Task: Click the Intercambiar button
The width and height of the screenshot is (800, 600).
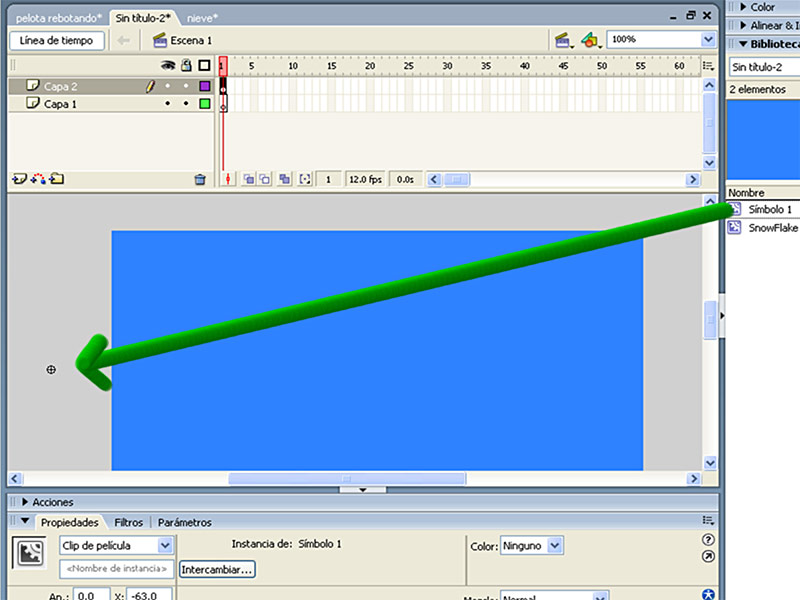Action: click(217, 569)
